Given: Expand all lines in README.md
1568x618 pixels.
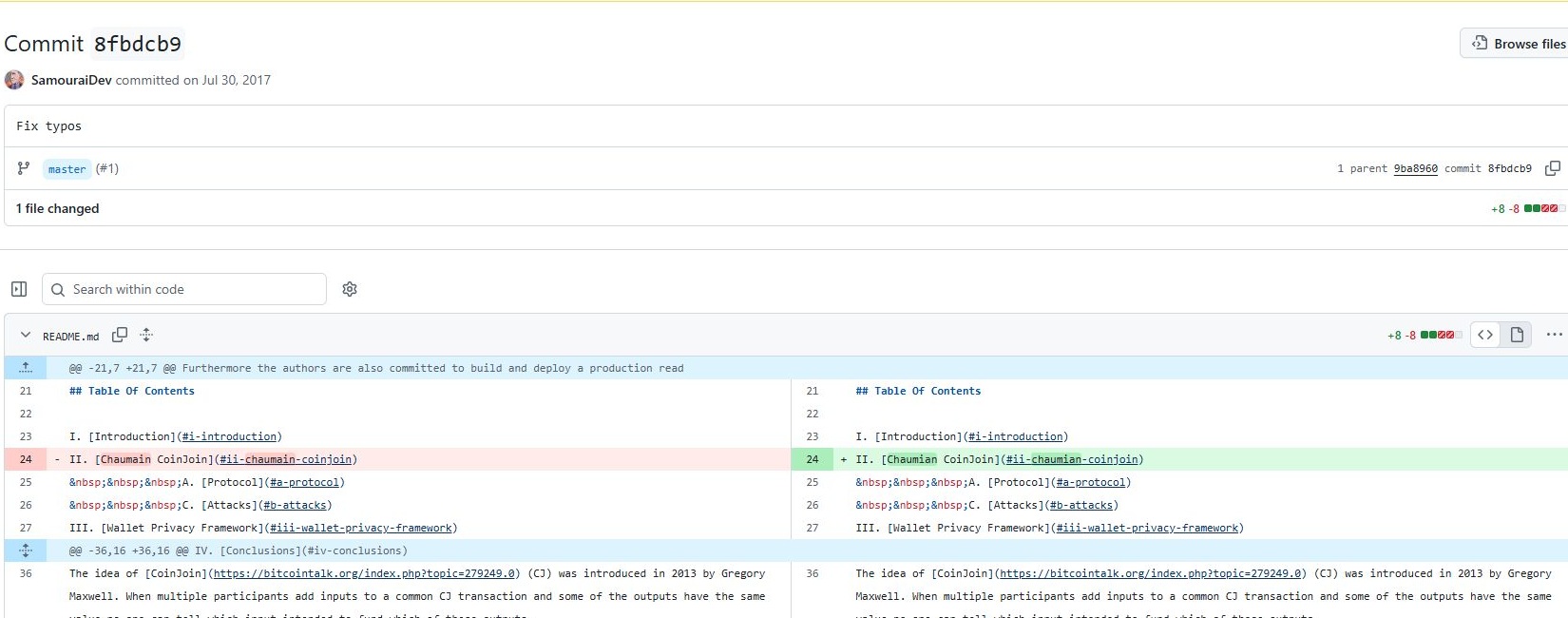Looking at the screenshot, I should [x=146, y=335].
